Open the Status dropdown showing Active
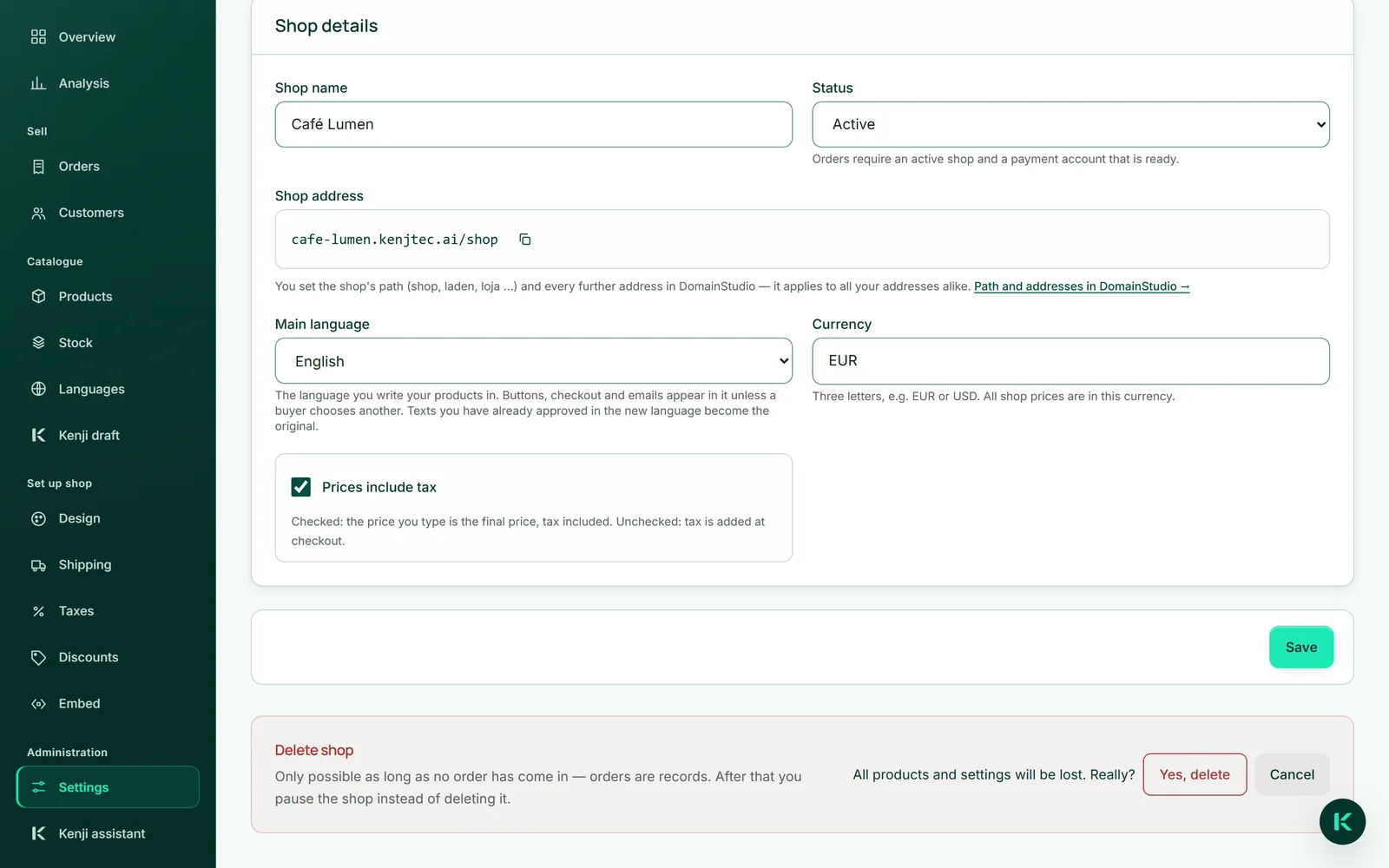The image size is (1389, 868). coord(1070,124)
